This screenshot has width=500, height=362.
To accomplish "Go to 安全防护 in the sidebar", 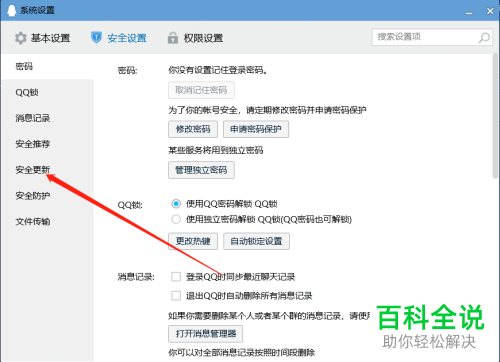I will [47, 196].
